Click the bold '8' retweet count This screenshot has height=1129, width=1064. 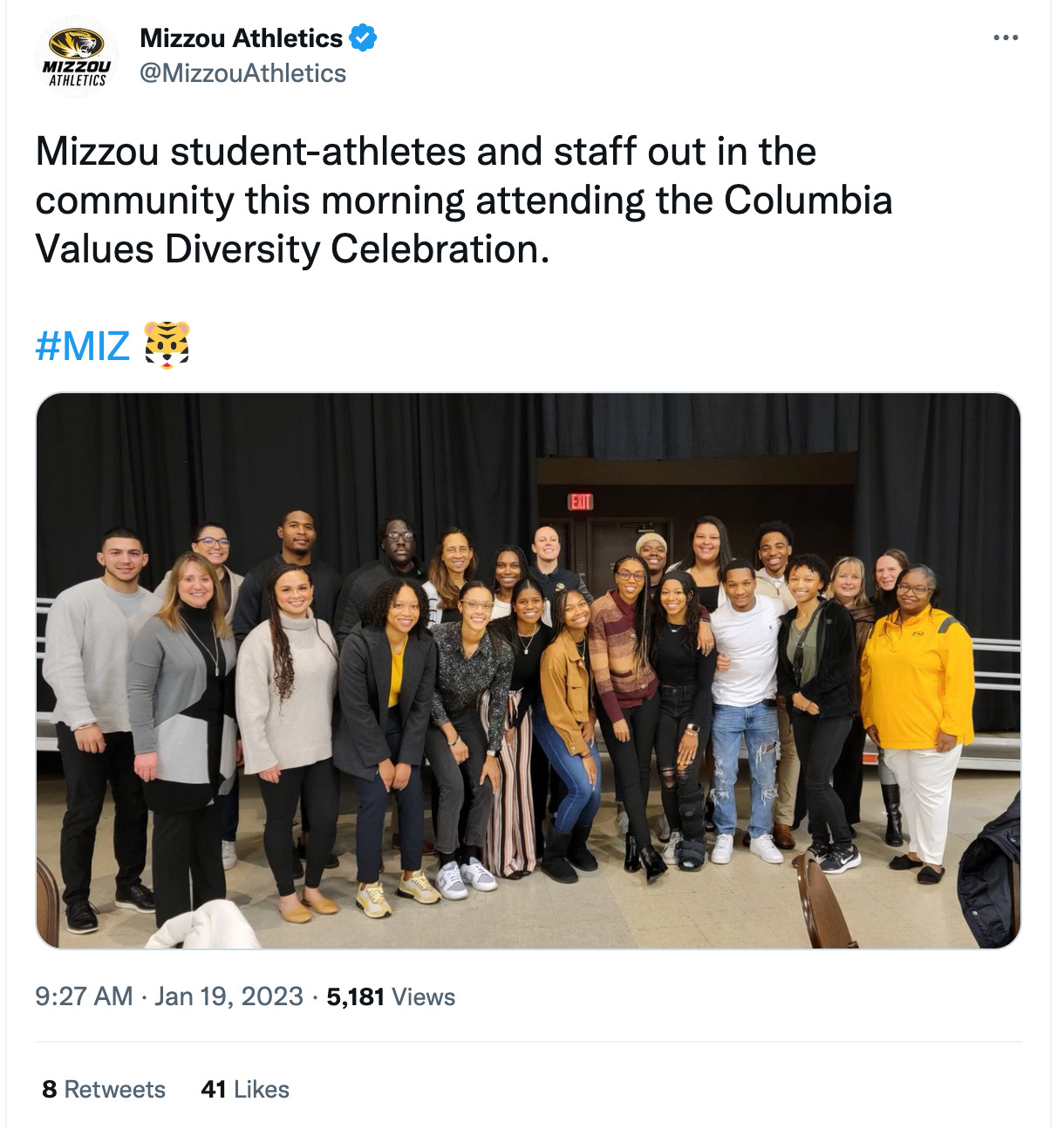51,1089
